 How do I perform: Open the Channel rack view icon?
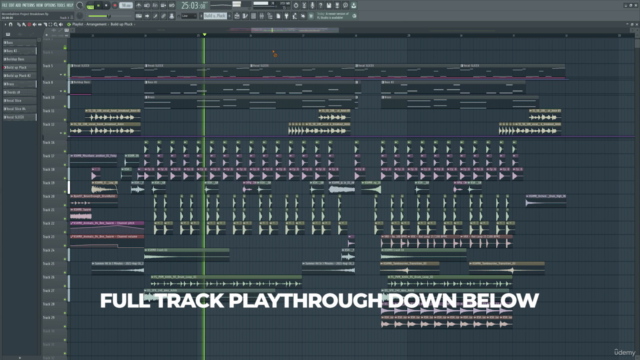tap(254, 16)
